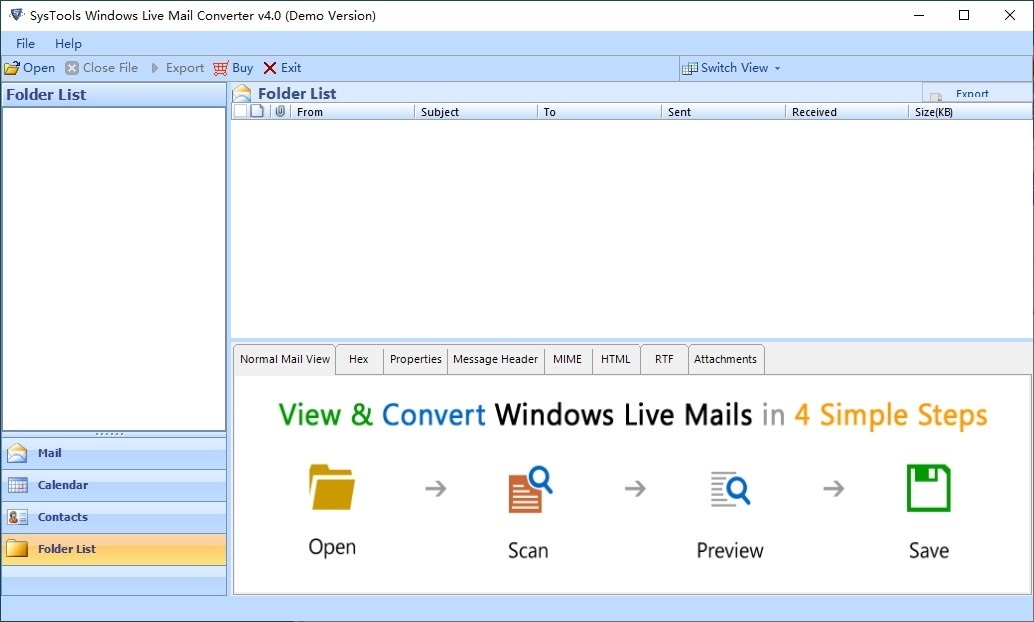Select Mail in the navigation pane
Viewport: 1034px width, 622px height.
[114, 453]
